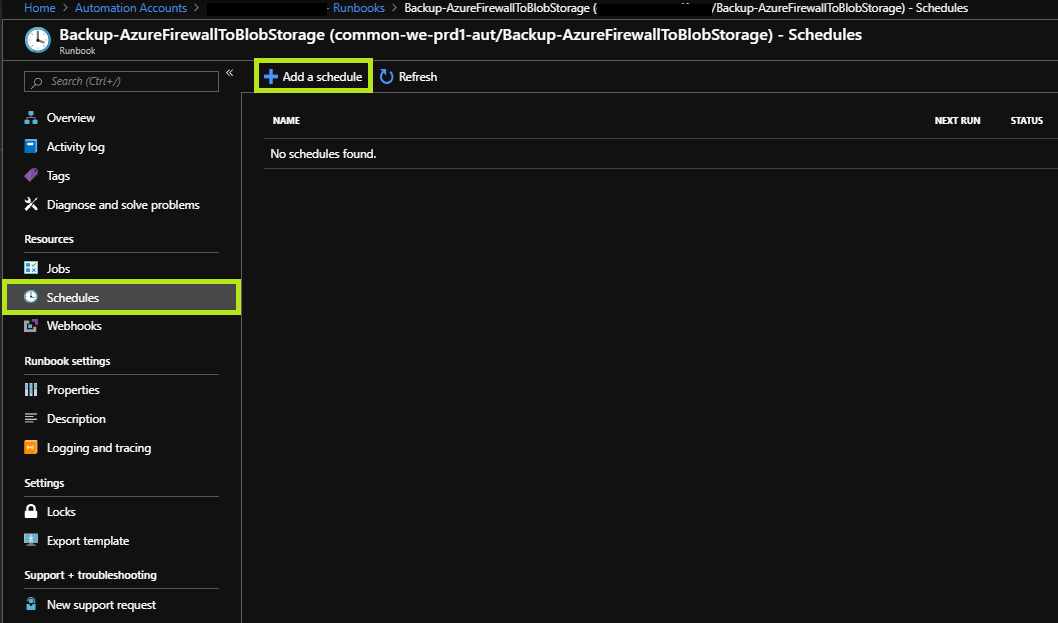Click the Runbook settings section heading
The image size is (1058, 623).
tap(67, 361)
